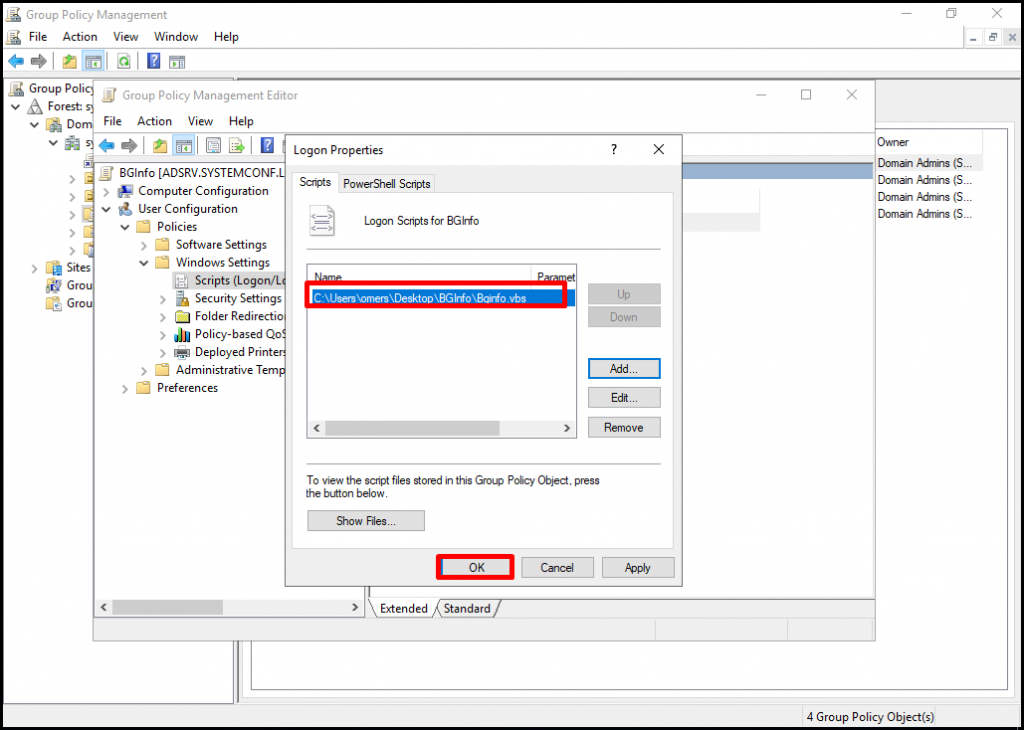Click the Forward navigation arrow in Group Policy Management
Viewport: 1024px width, 730px height.
[39, 61]
